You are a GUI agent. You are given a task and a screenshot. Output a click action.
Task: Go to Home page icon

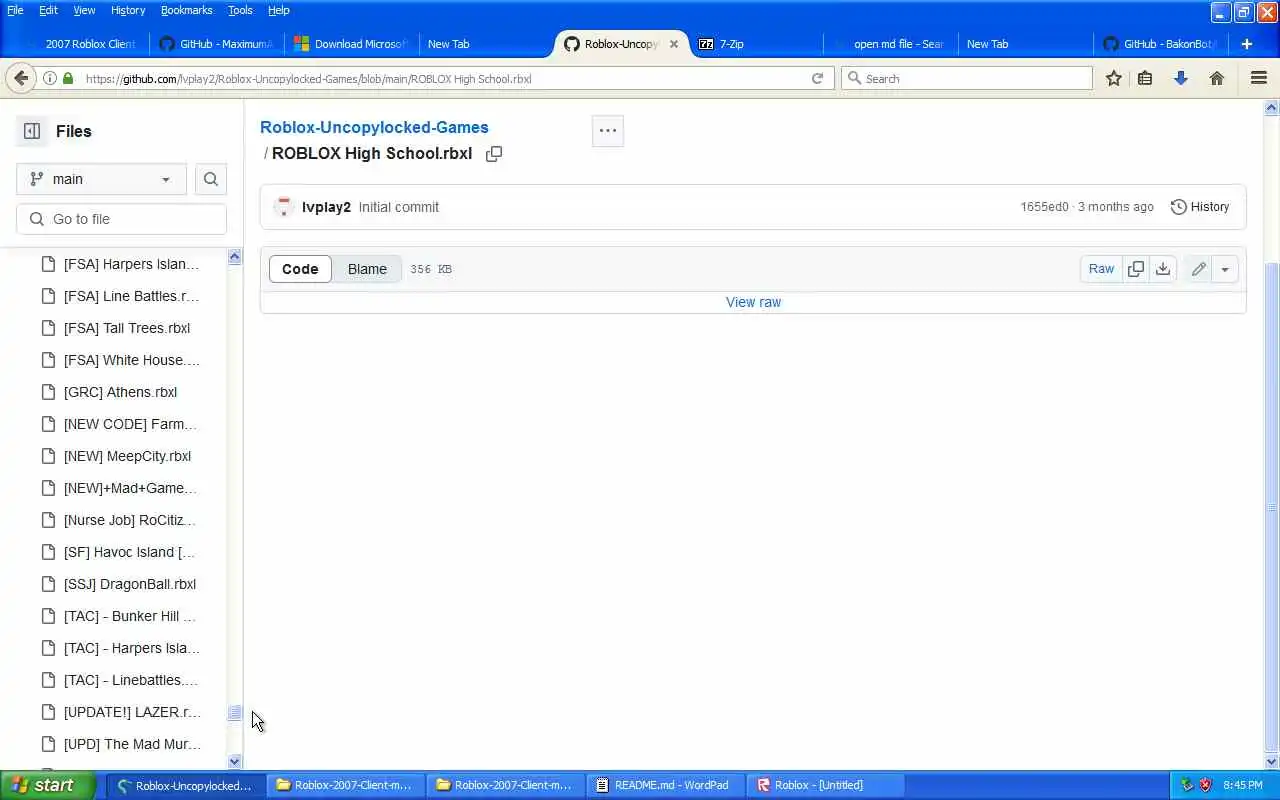click(1217, 78)
